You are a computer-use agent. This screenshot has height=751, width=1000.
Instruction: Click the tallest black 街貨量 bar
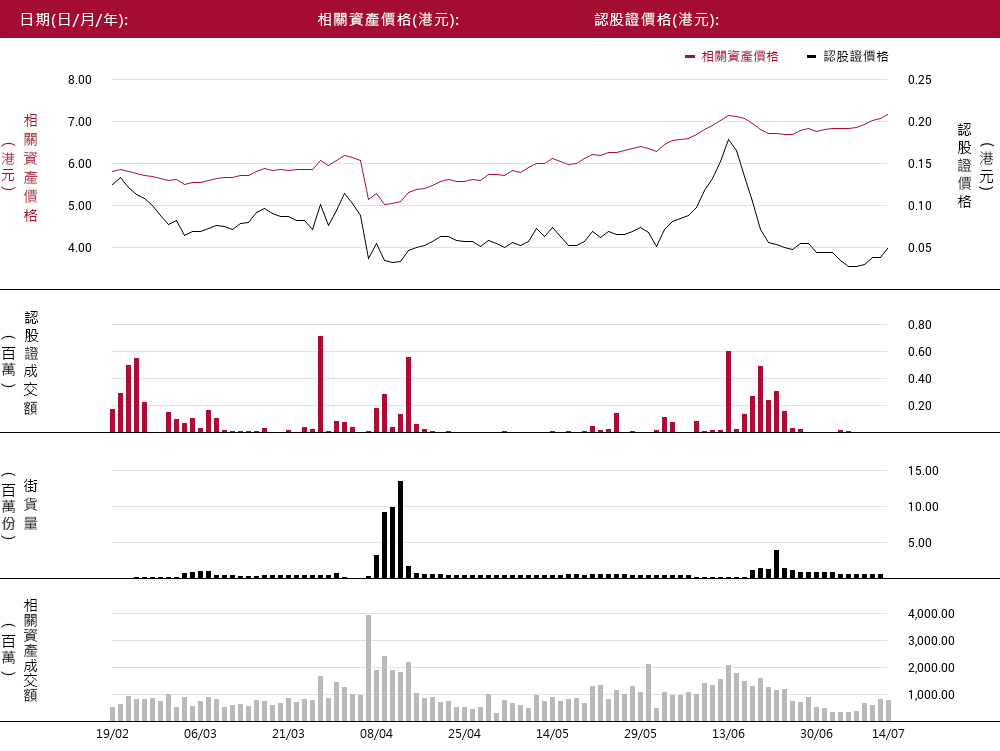click(x=401, y=530)
